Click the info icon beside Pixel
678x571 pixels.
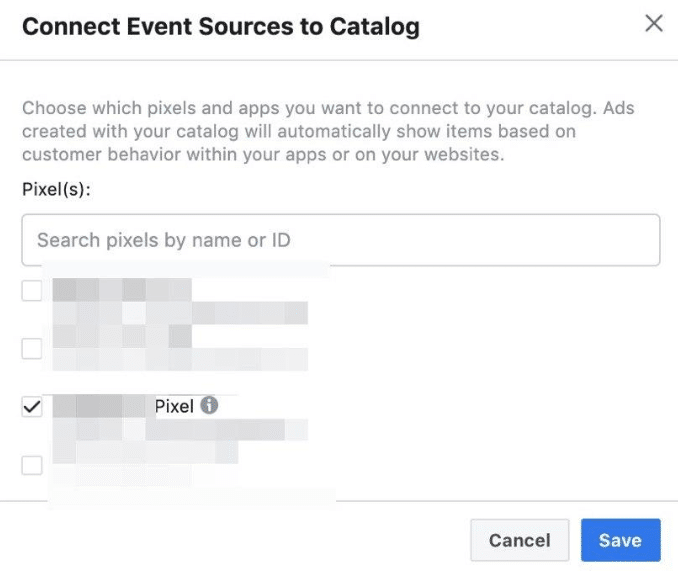coord(209,406)
